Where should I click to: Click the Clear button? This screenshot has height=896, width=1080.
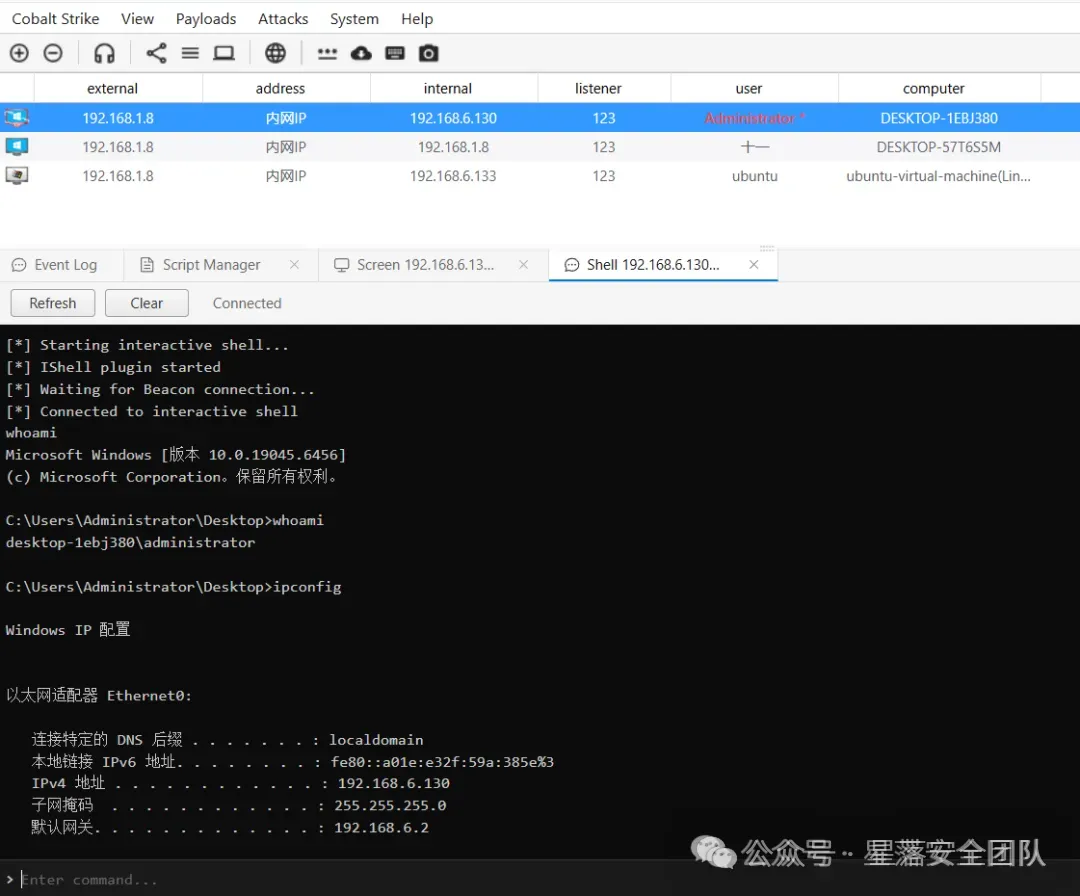click(147, 303)
